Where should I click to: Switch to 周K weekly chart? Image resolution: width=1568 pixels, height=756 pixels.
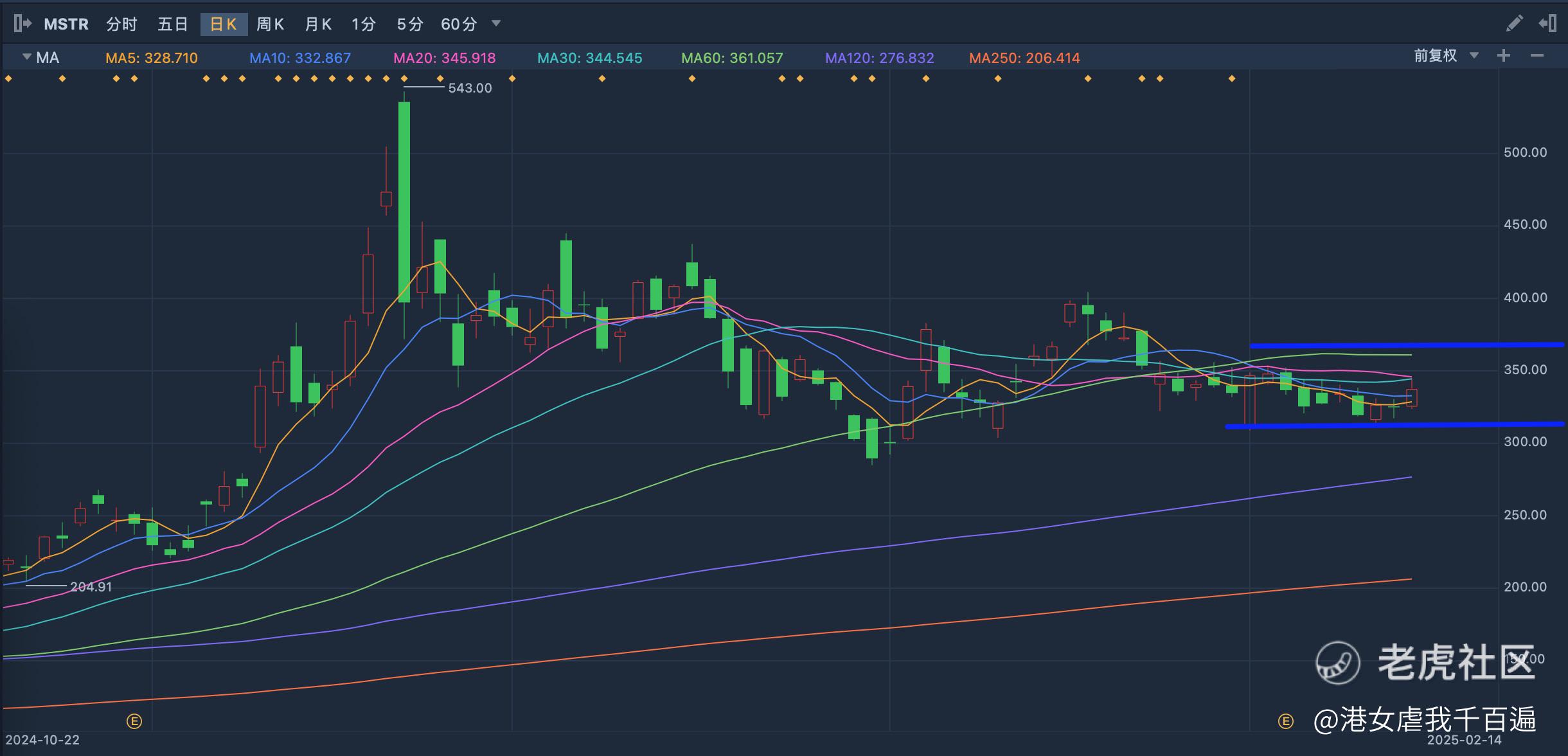270,24
